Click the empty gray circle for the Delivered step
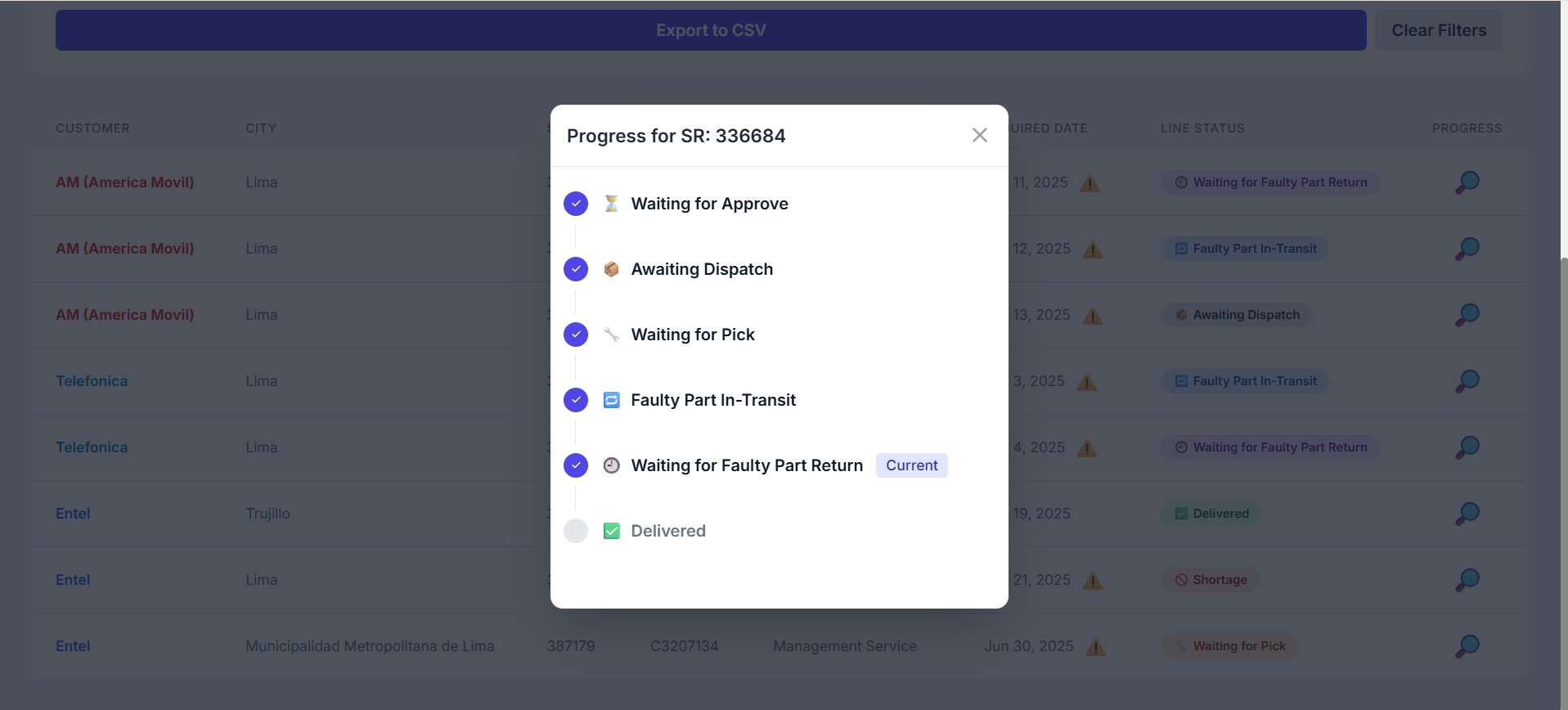 coord(576,531)
